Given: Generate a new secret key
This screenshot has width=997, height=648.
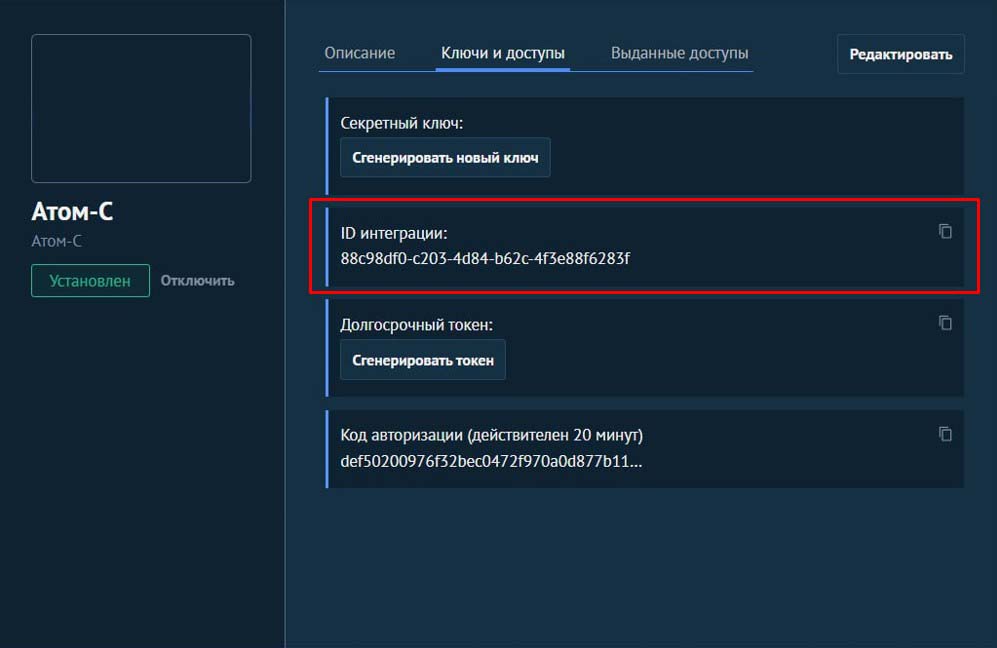Looking at the screenshot, I should coord(445,158).
